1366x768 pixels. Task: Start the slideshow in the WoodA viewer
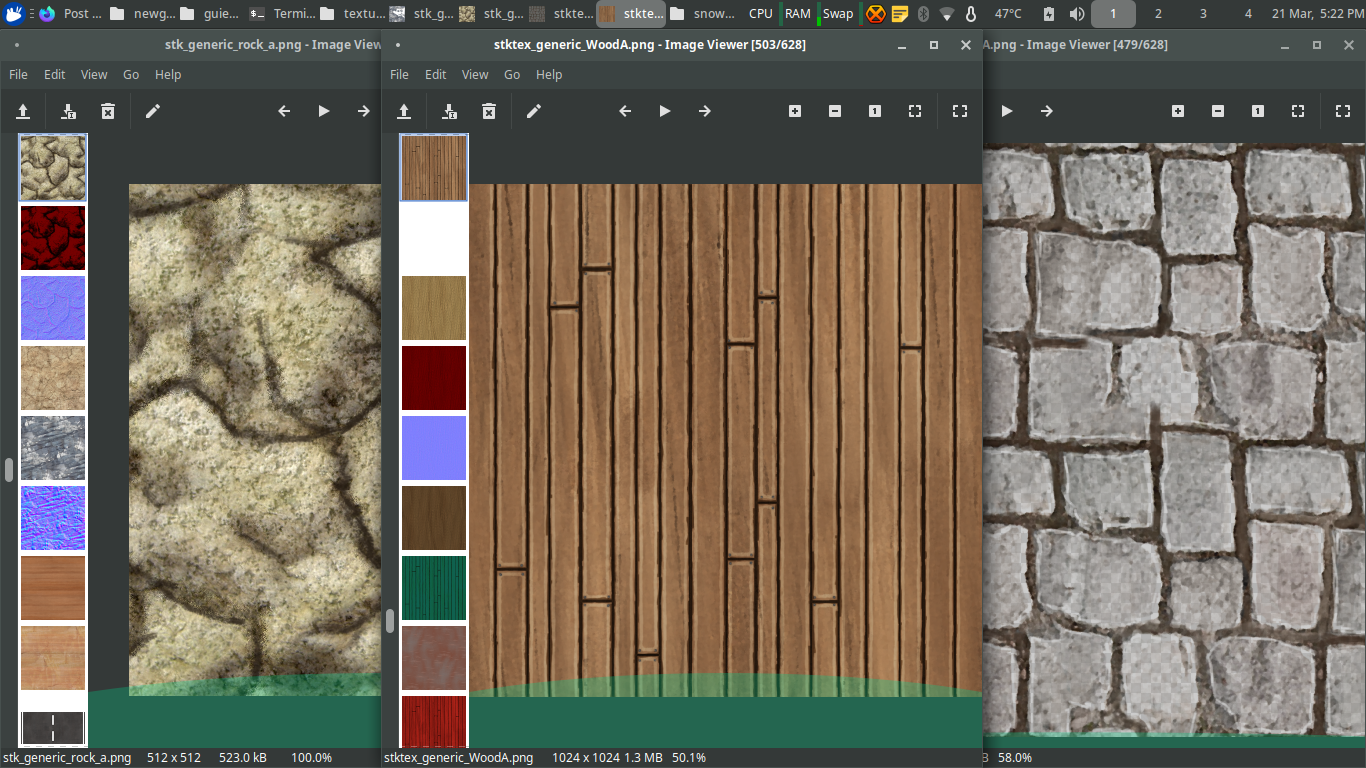[x=665, y=111]
